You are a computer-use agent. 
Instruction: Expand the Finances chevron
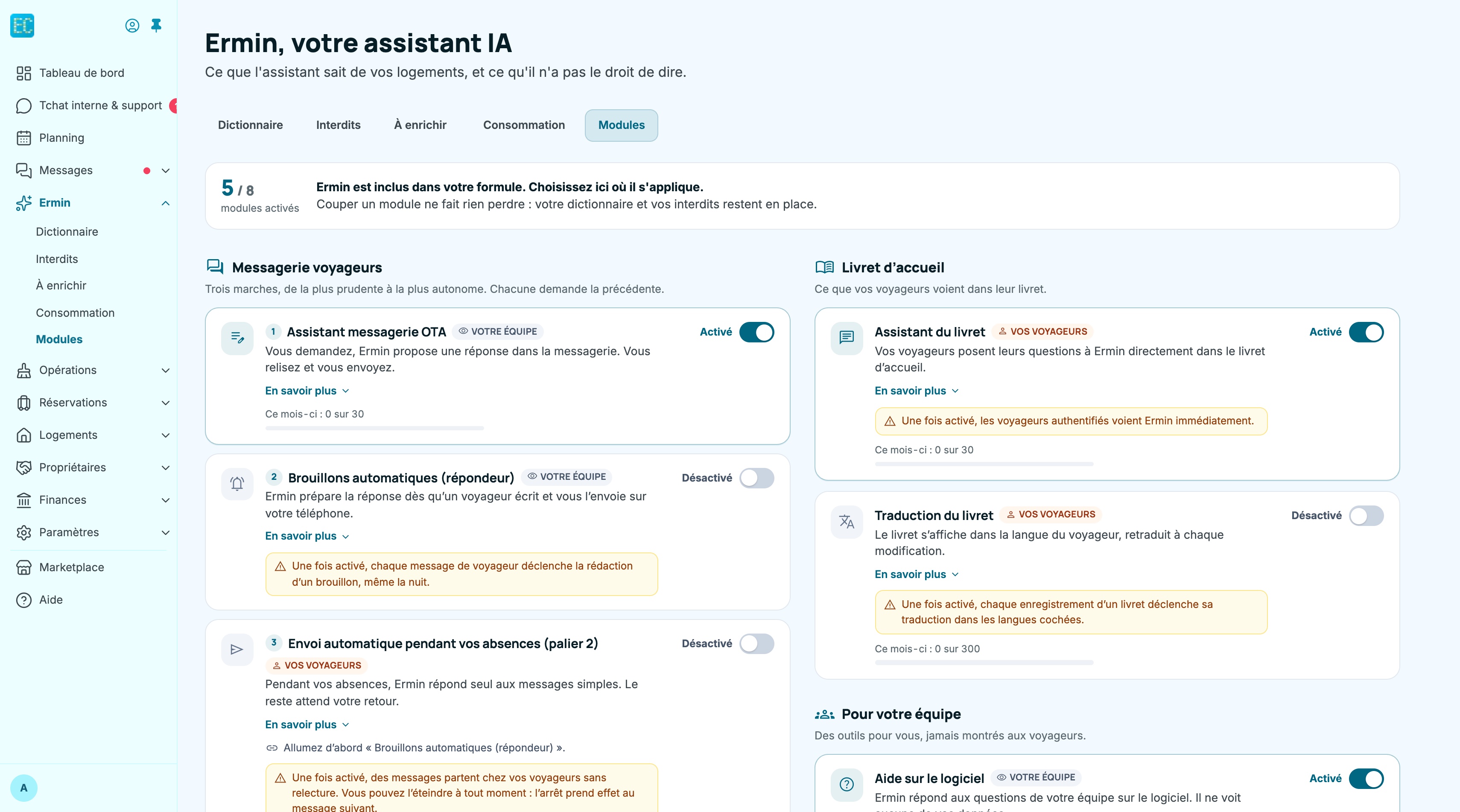coord(166,500)
